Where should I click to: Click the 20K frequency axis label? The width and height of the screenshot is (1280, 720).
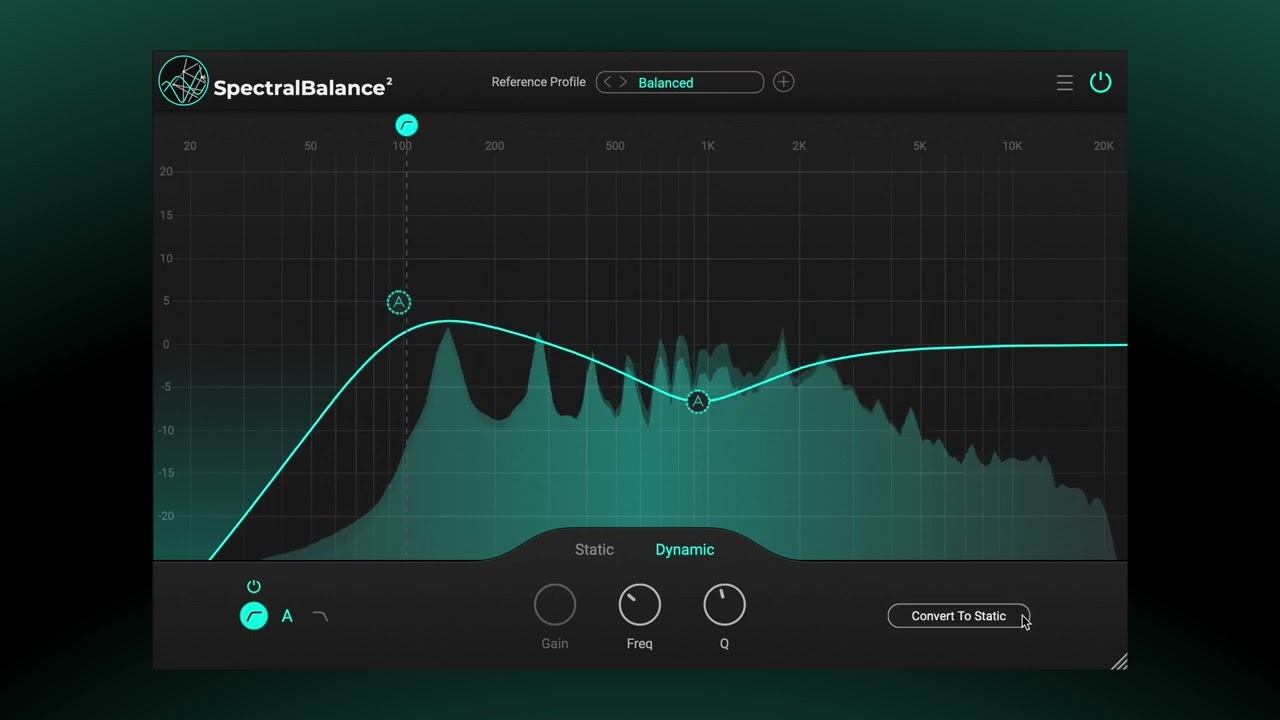pyautogui.click(x=1104, y=146)
